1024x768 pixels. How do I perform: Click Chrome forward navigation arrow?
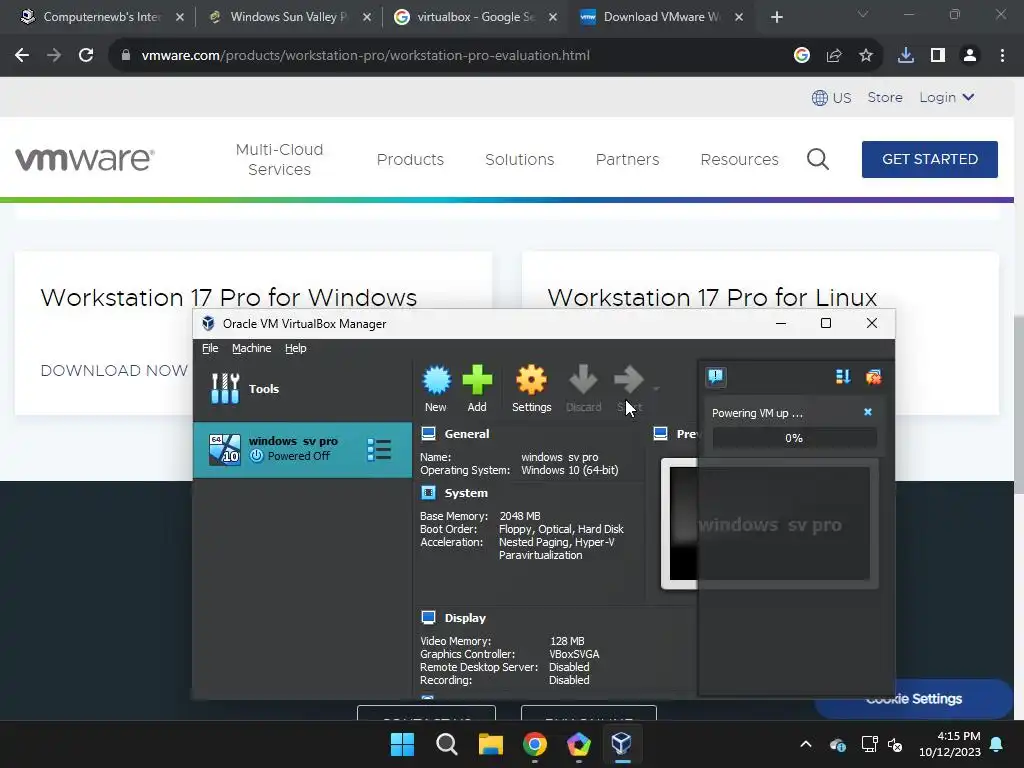pyautogui.click(x=54, y=56)
